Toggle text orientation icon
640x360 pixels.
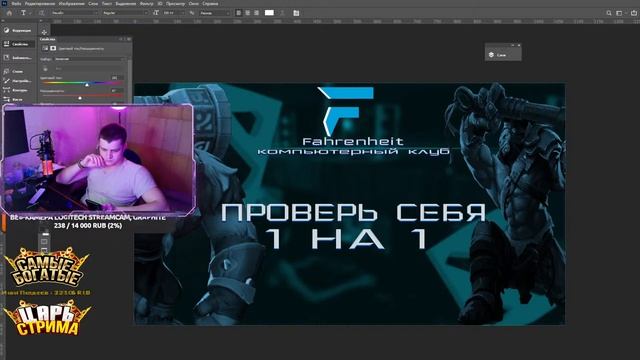coord(41,13)
